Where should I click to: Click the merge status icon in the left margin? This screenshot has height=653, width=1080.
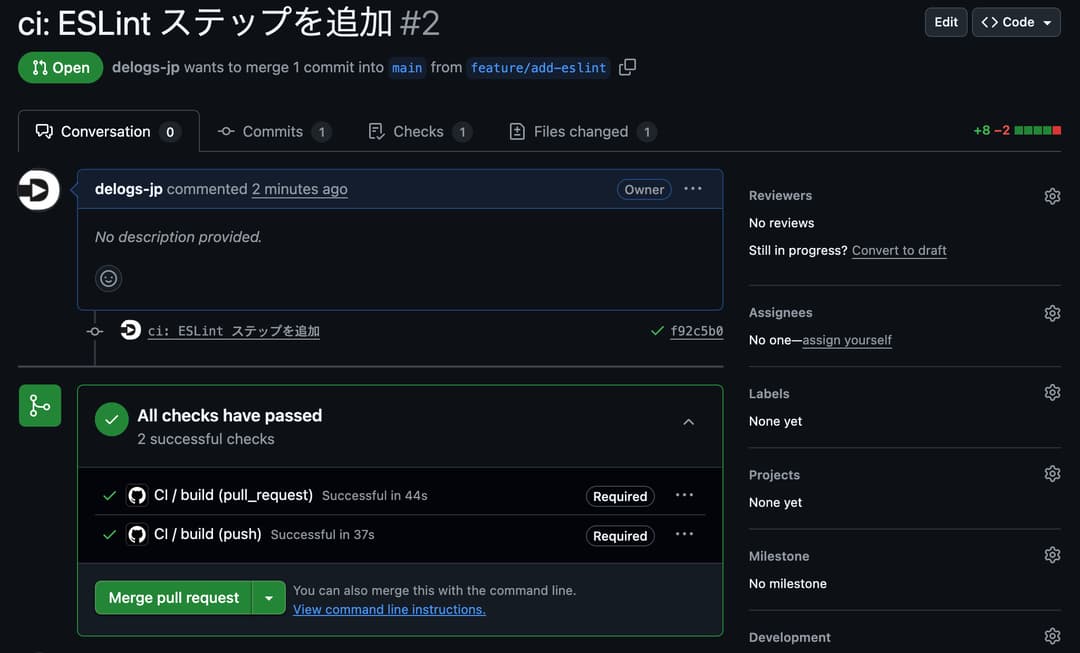click(39, 405)
